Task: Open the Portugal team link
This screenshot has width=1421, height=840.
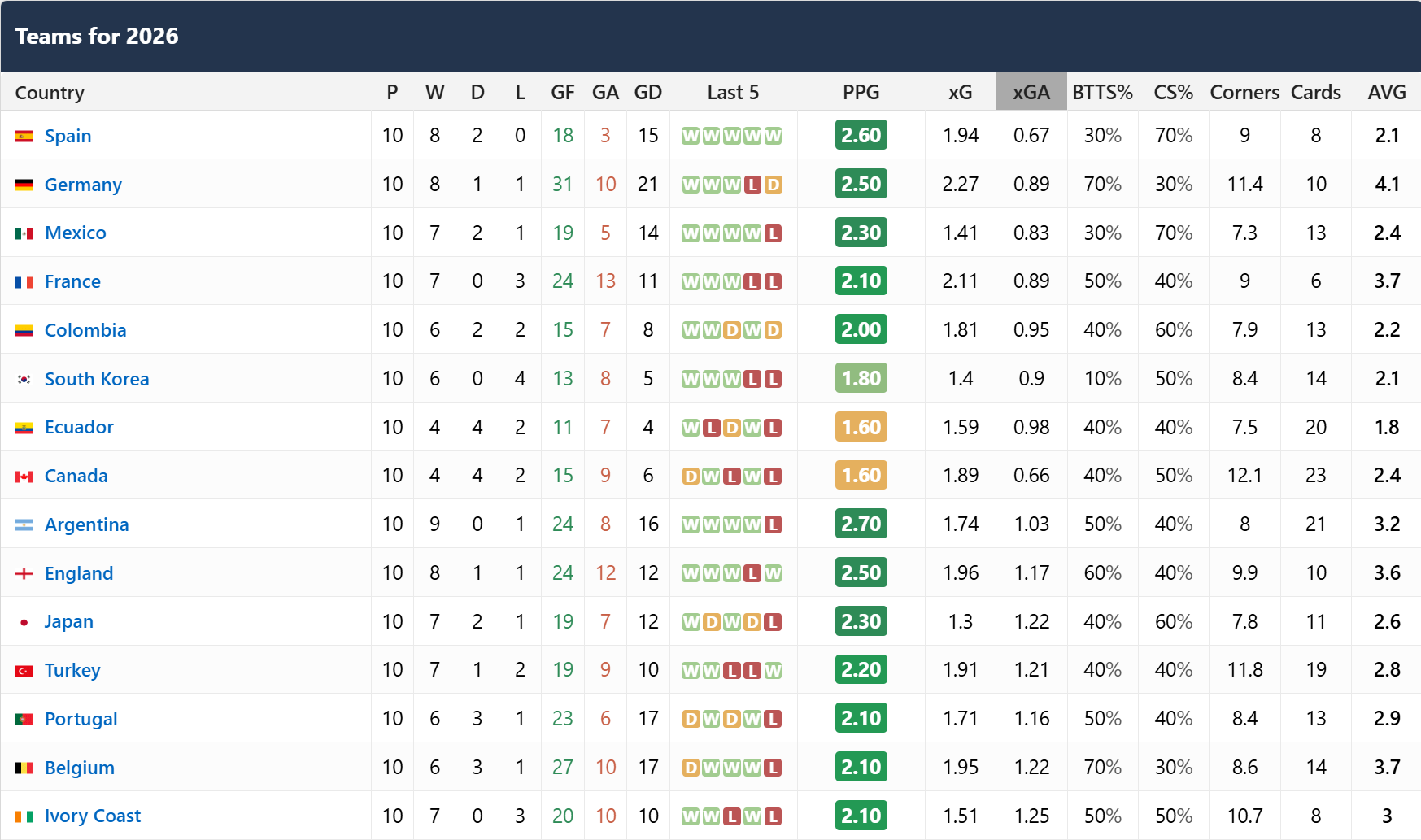Action: (x=81, y=719)
